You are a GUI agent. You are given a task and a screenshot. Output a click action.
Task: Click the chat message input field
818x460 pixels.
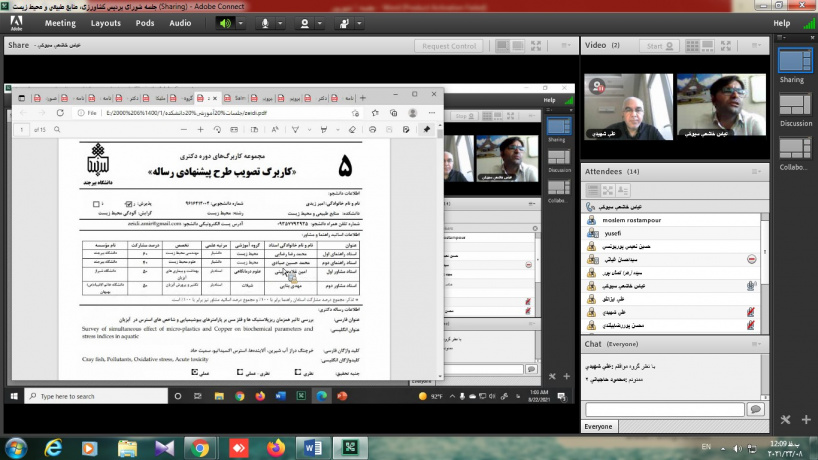pyautogui.click(x=664, y=409)
